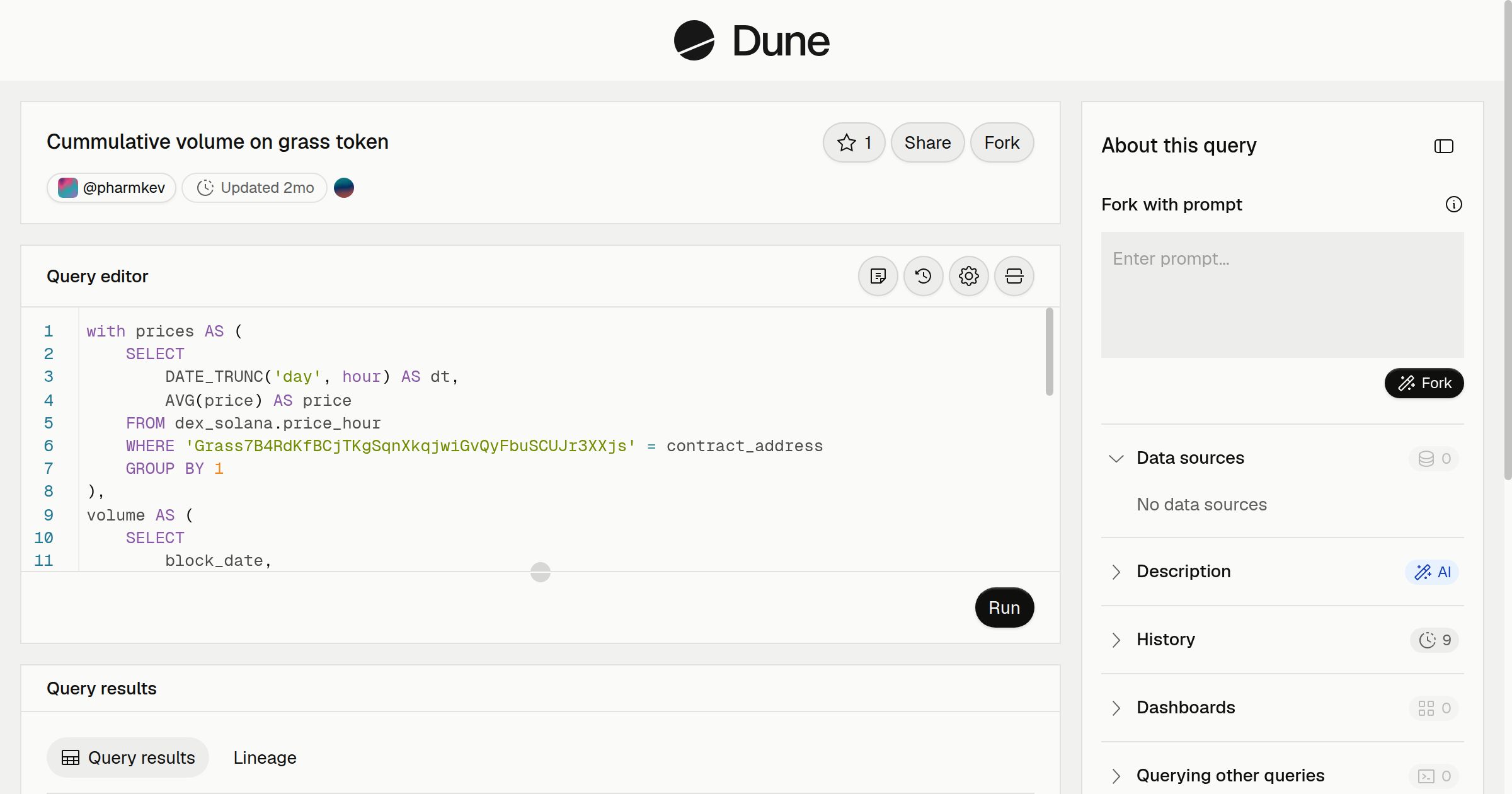The height and width of the screenshot is (794, 1512).
Task: Click the round avatar beside Updated 2mo
Action: pyautogui.click(x=344, y=188)
